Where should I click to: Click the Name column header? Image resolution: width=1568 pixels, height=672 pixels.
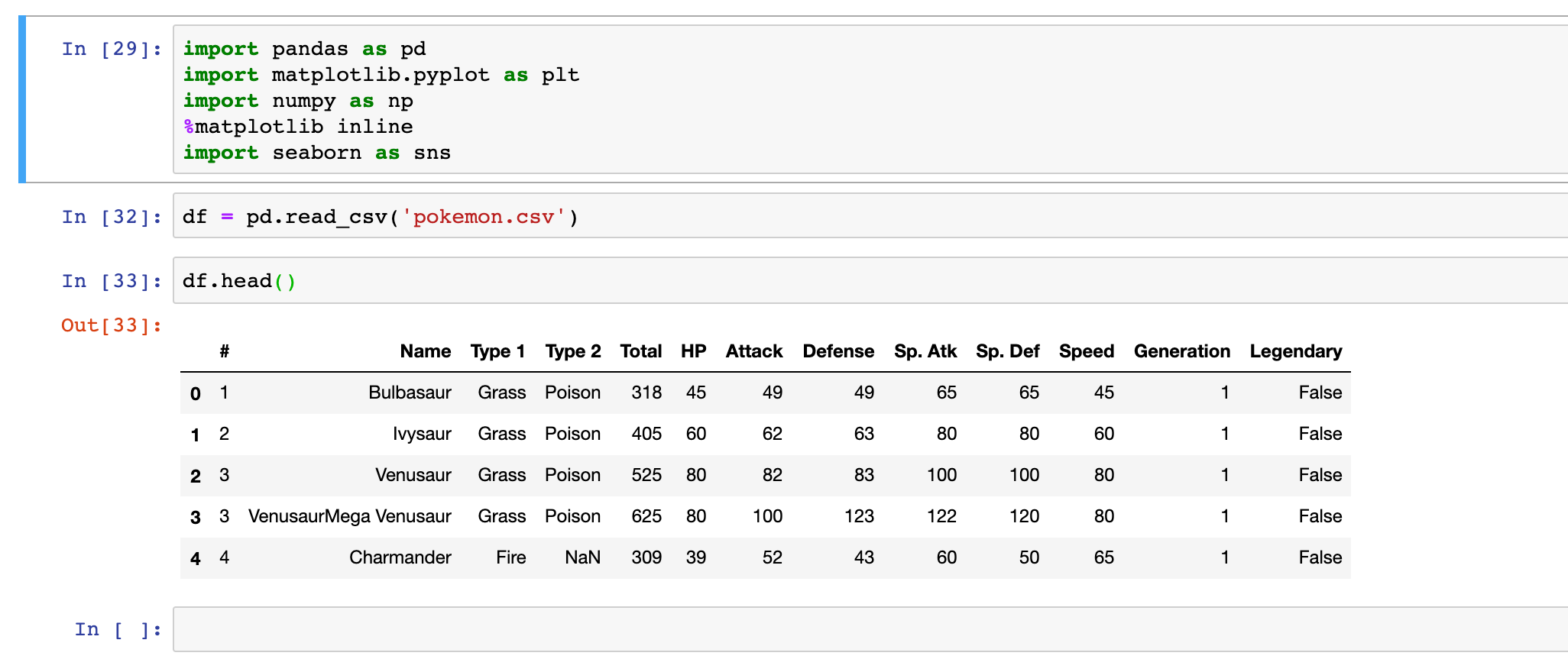(426, 351)
